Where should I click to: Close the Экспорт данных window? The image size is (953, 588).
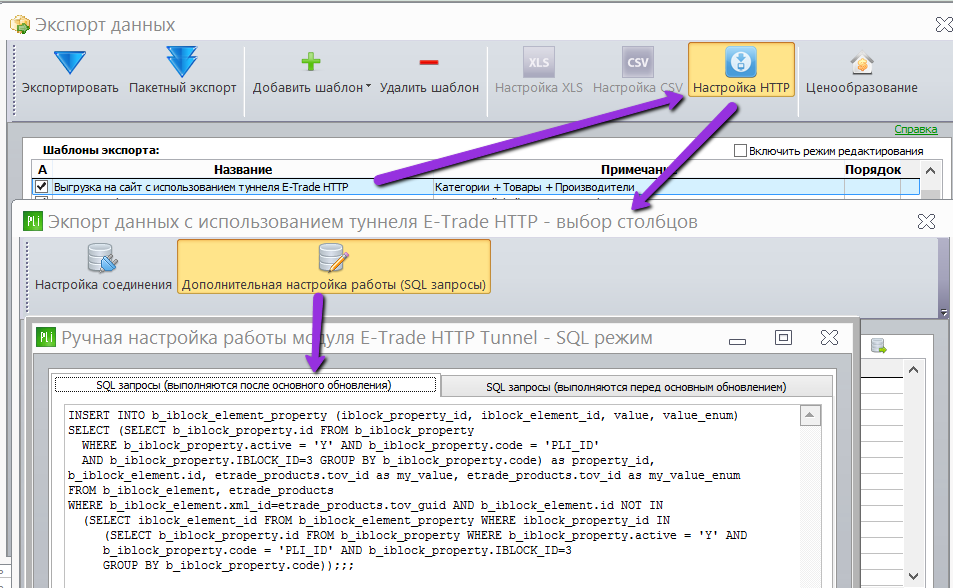(944, 24)
